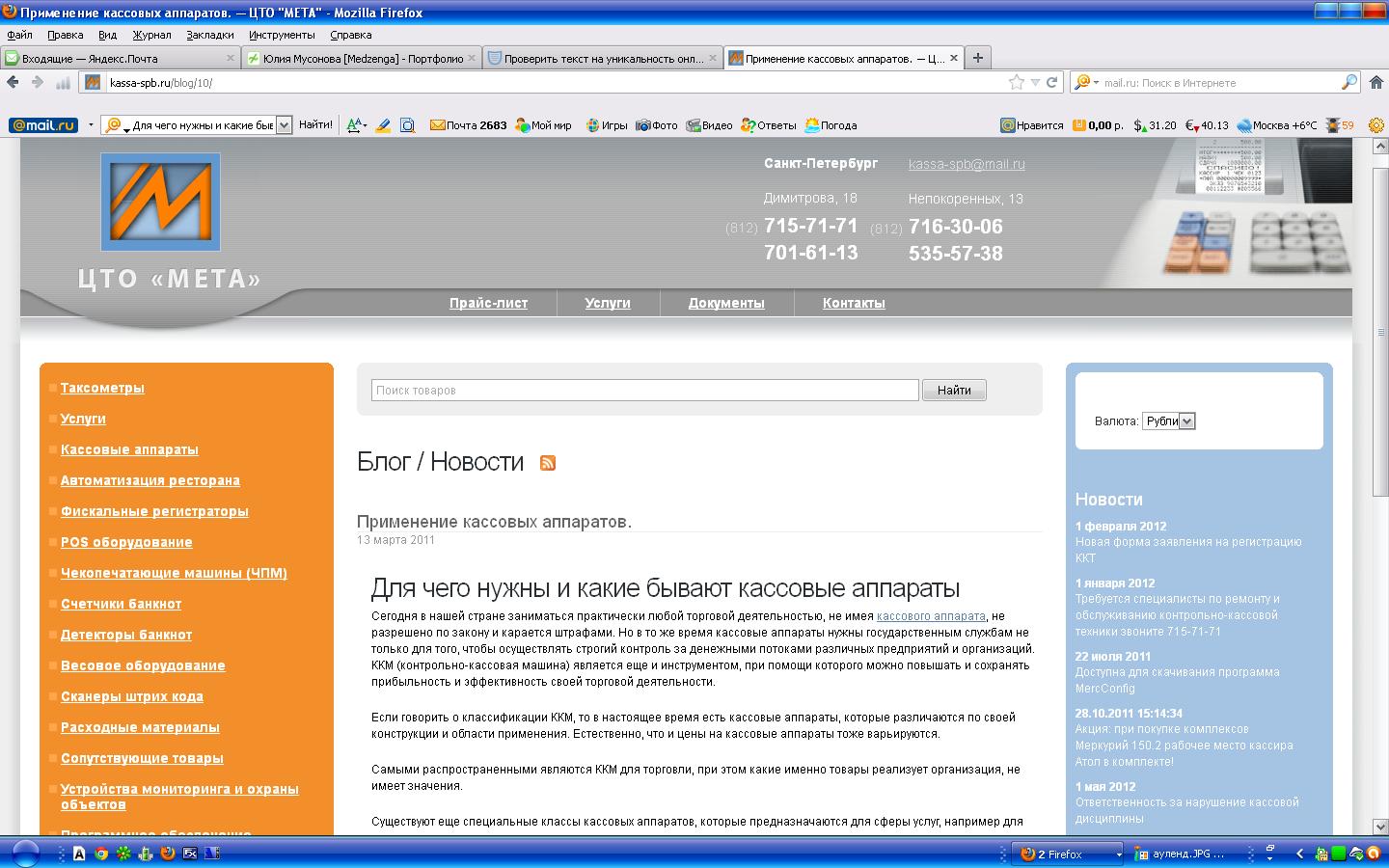The image size is (1389, 868).
Task: Open the Документы navigation link
Action: coord(726,303)
